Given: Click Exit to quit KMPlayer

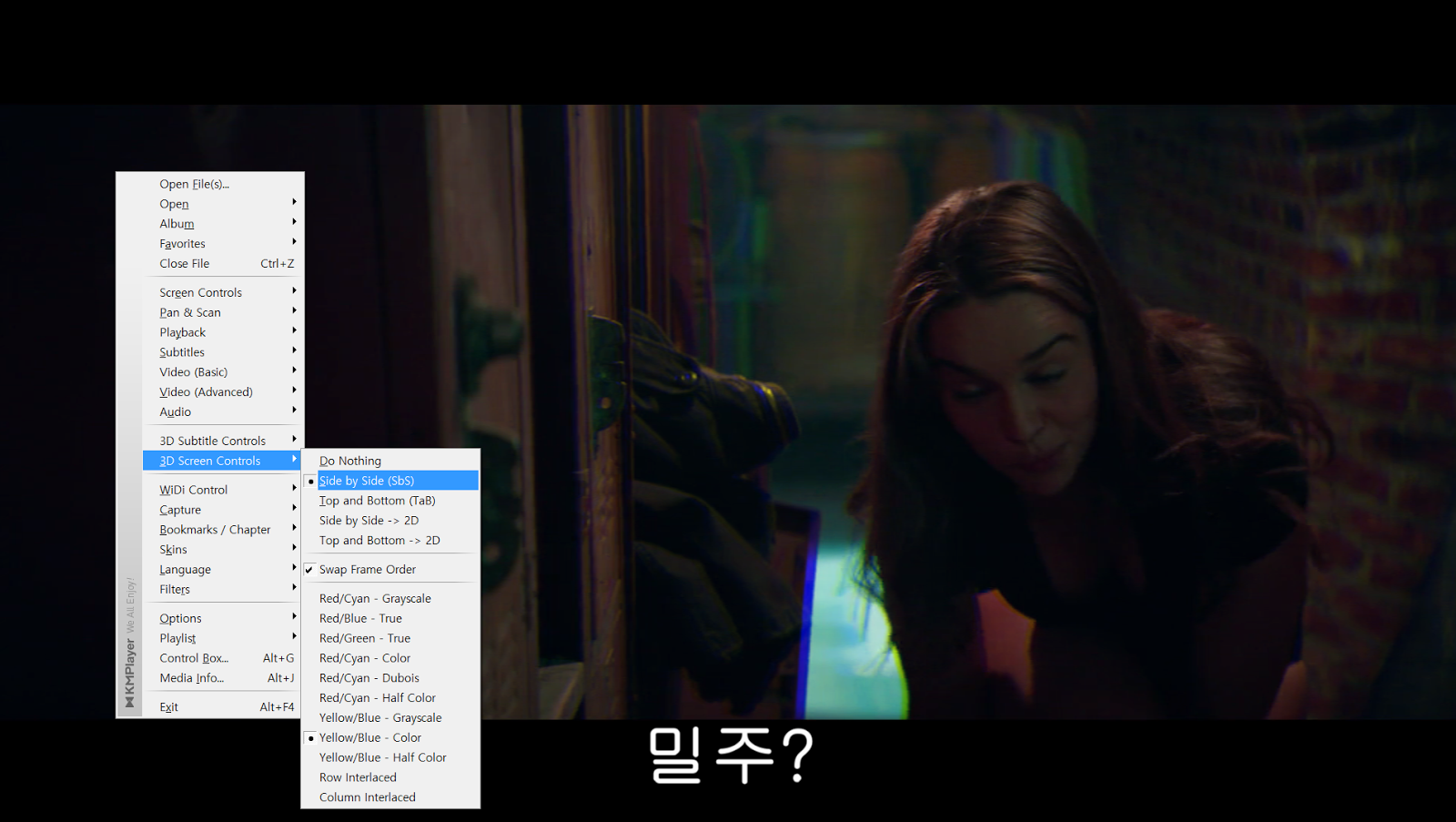Looking at the screenshot, I should point(221,707).
